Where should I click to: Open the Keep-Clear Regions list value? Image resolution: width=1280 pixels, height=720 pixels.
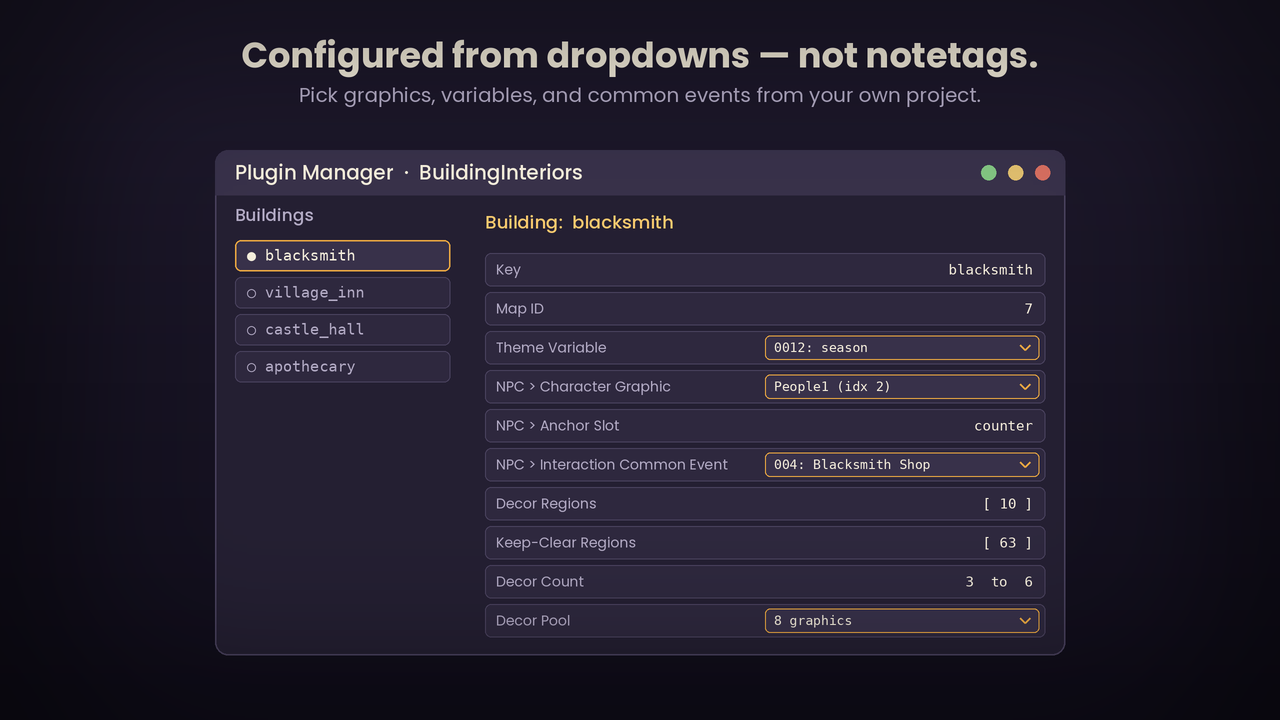(x=1007, y=543)
